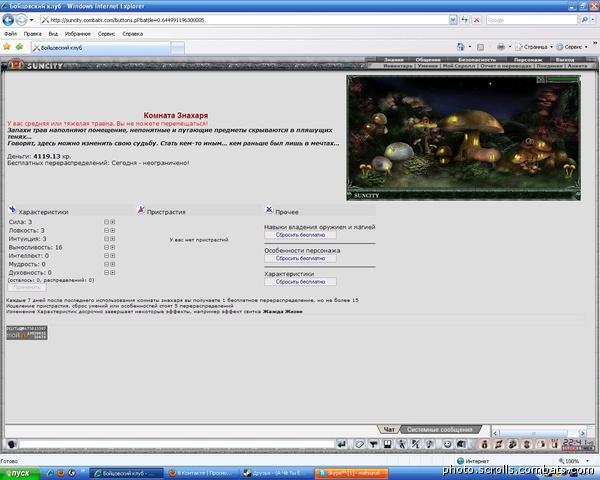The width and height of the screenshot is (600, 480).
Task: Click the Пристрастия section icon
Action: click(141, 210)
